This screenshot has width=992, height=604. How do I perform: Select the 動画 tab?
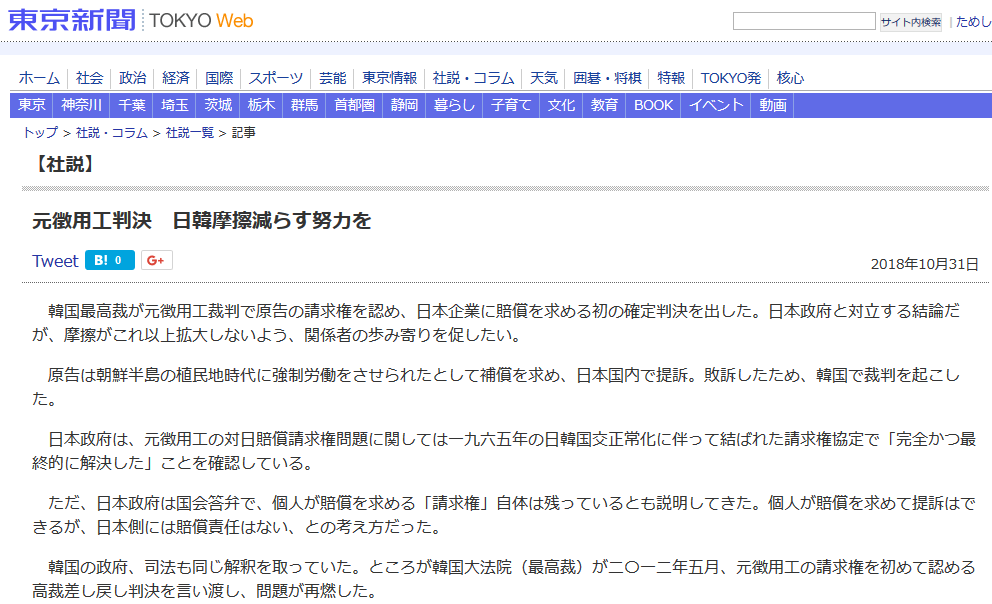click(773, 105)
